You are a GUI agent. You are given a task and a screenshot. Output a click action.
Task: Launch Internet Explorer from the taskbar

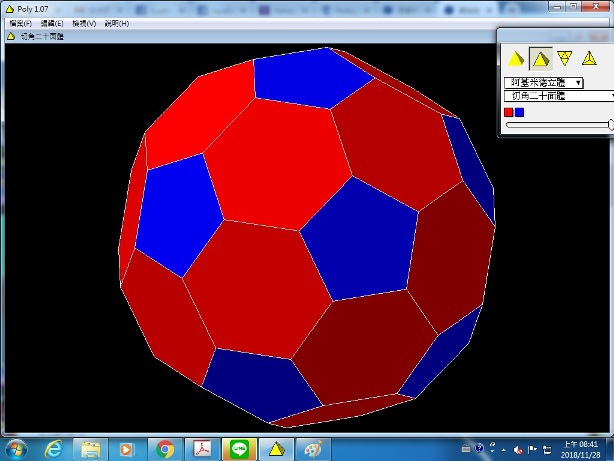pyautogui.click(x=54, y=449)
